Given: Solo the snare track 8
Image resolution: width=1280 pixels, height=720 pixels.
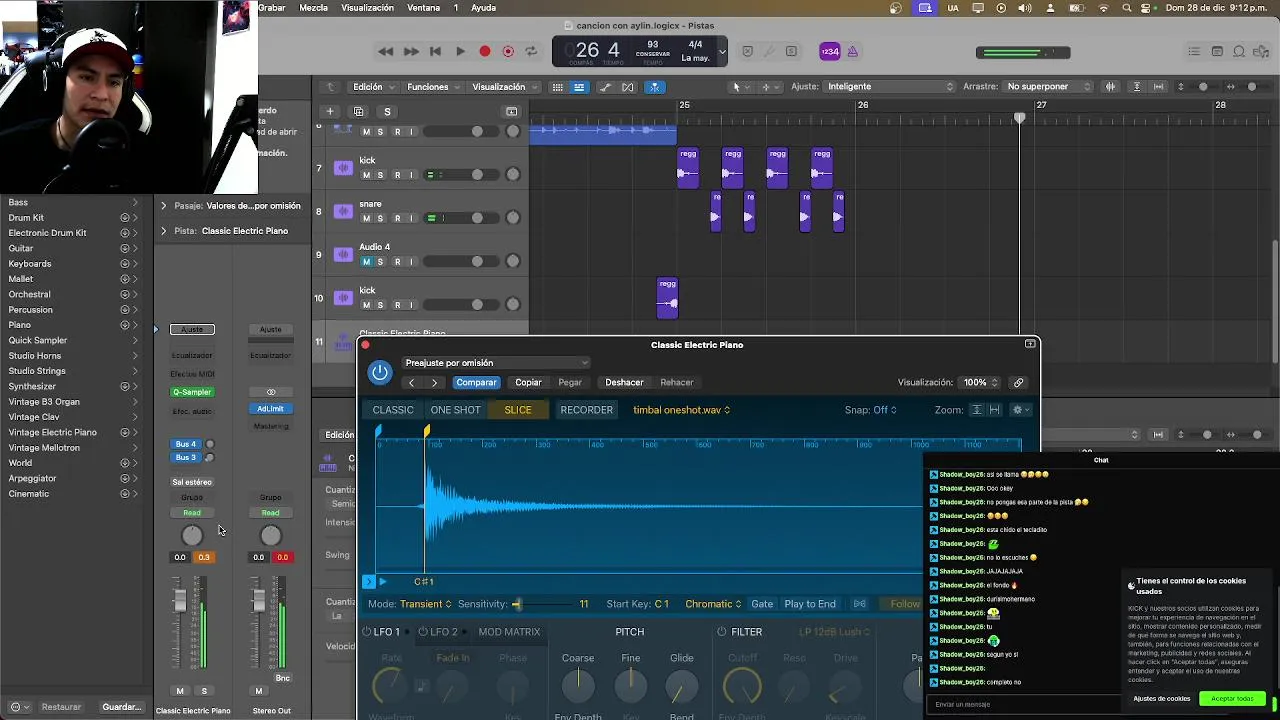Looking at the screenshot, I should [381, 218].
